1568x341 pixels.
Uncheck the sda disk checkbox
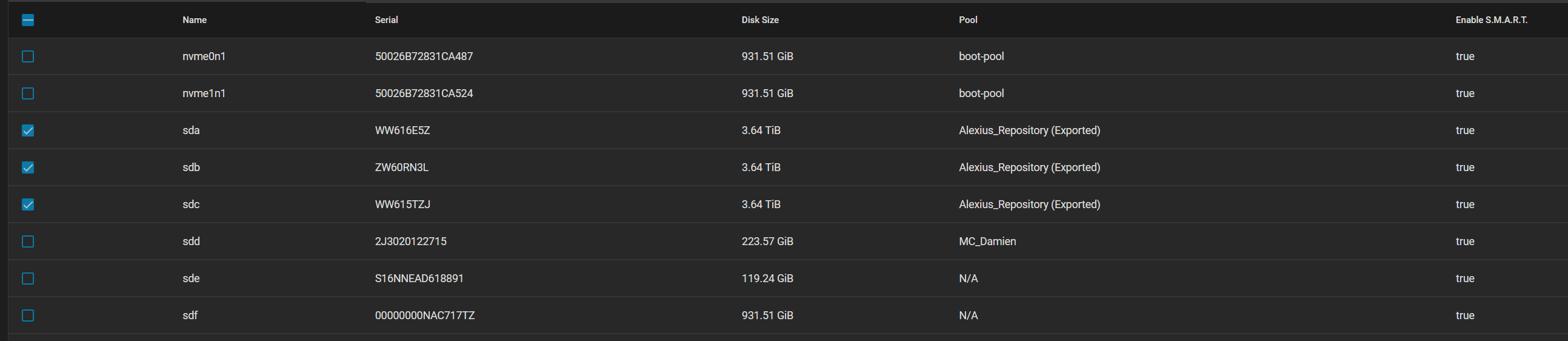point(28,131)
